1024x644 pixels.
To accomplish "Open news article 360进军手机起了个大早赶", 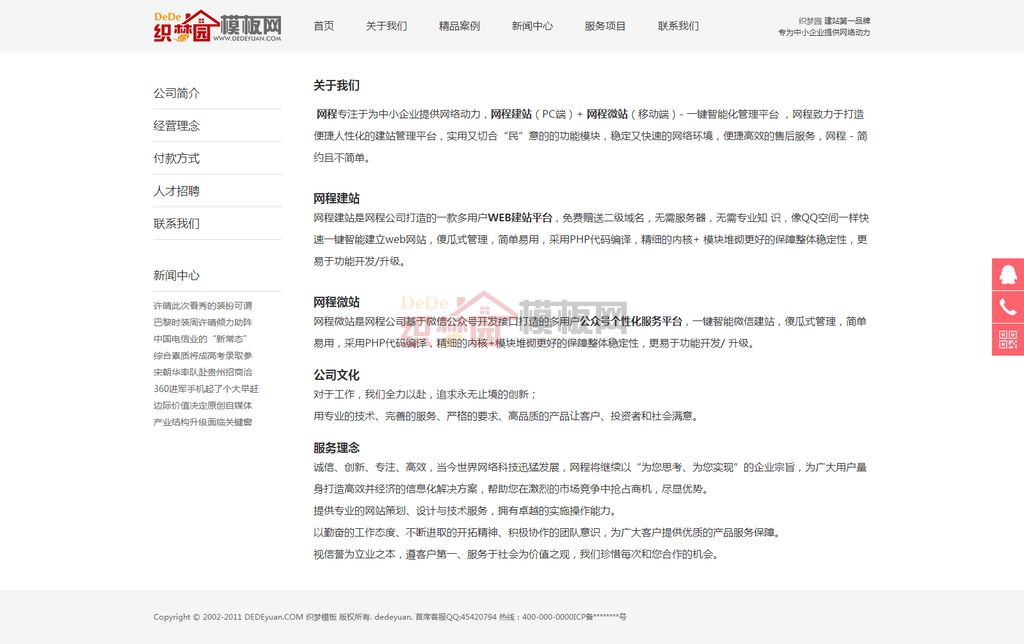I will point(205,389).
